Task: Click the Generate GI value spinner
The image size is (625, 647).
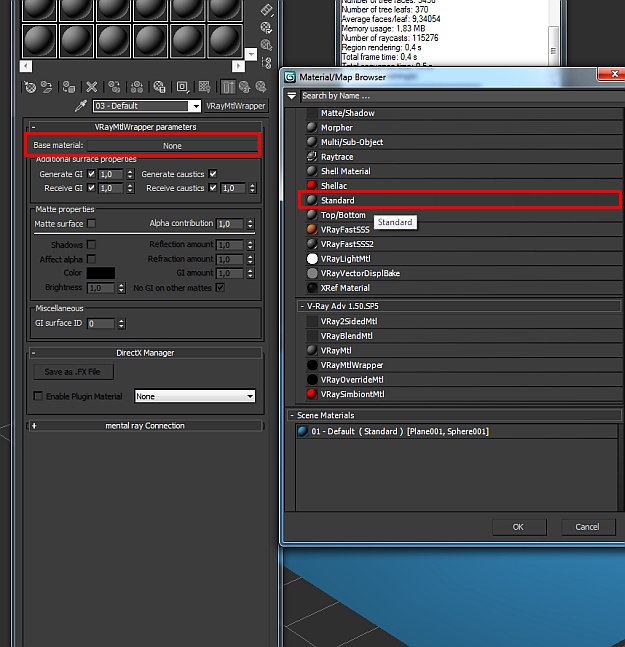Action: pos(130,174)
